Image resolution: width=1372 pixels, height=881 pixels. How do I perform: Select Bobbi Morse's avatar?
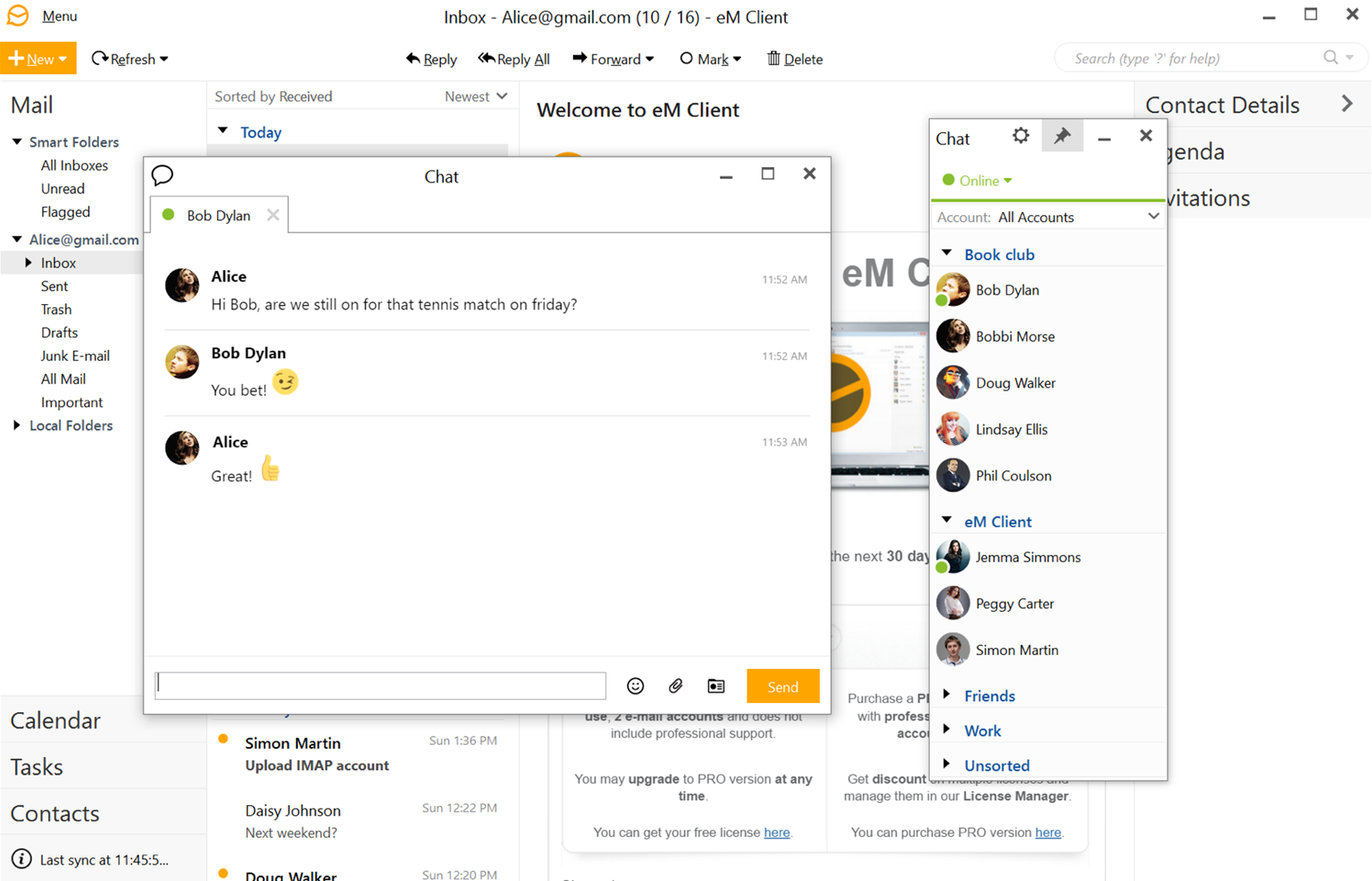click(952, 336)
